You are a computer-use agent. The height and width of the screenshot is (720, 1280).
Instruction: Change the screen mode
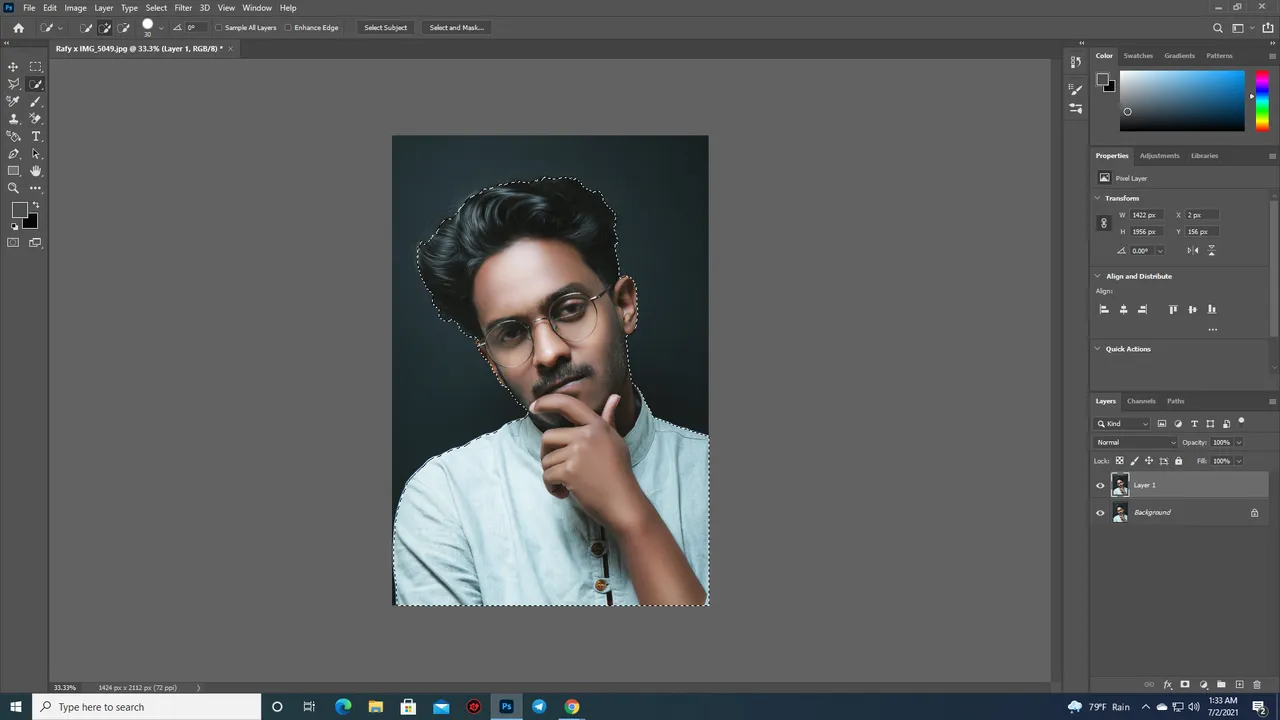[x=36, y=242]
